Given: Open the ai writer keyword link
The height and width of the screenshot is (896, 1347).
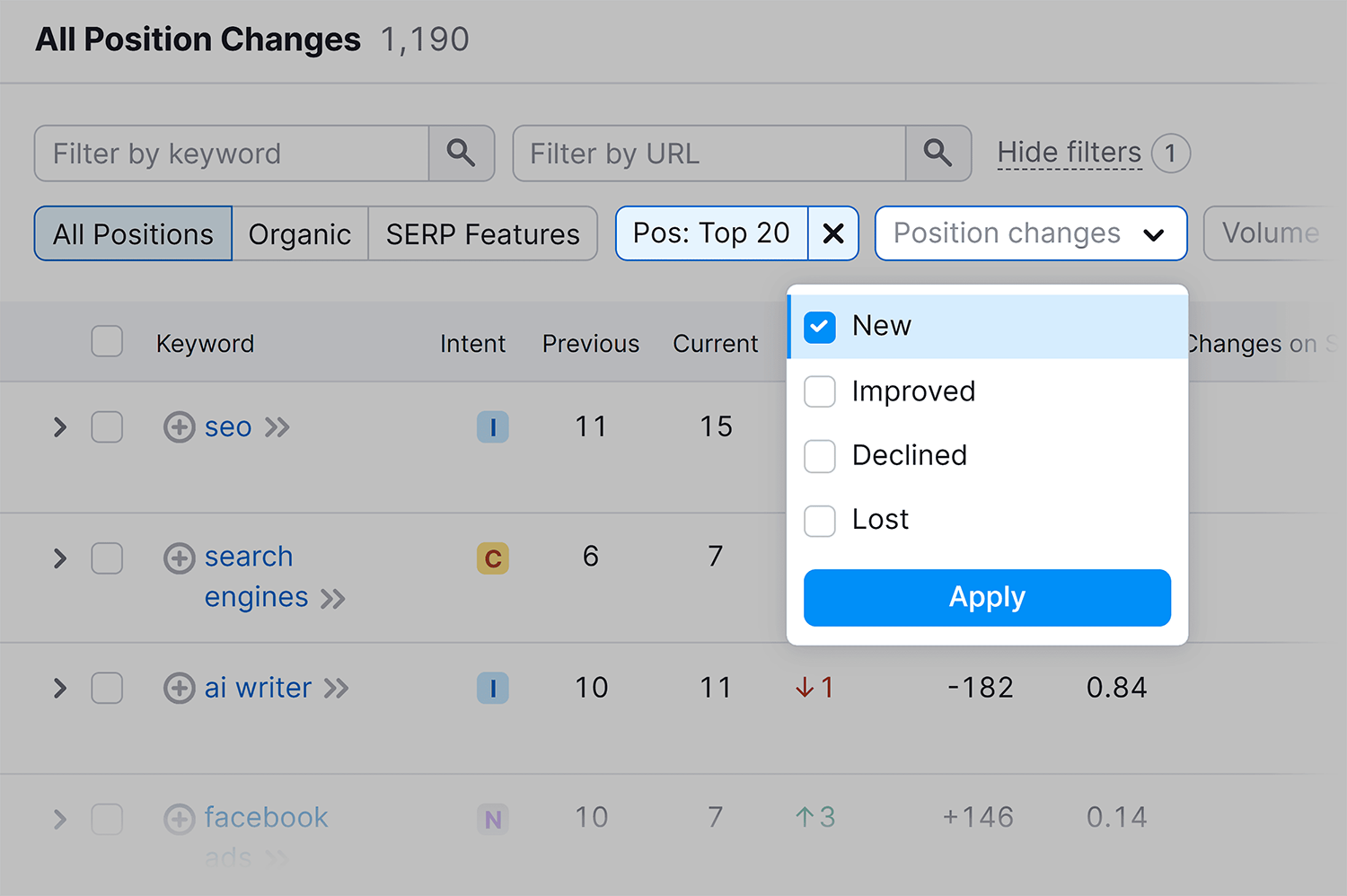Looking at the screenshot, I should [x=258, y=688].
